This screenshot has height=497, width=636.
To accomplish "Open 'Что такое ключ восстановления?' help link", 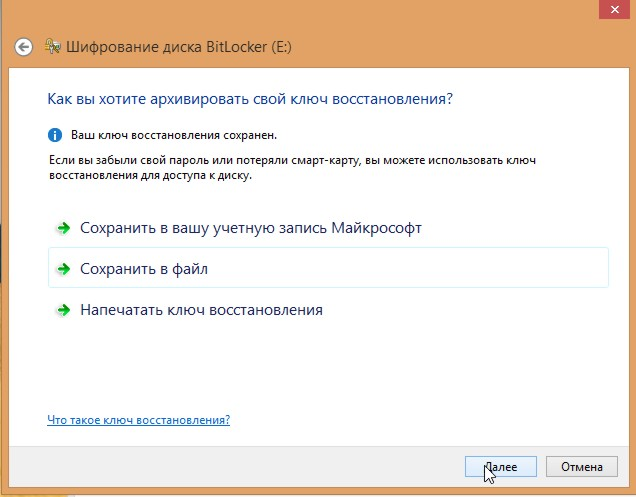I will 139,420.
